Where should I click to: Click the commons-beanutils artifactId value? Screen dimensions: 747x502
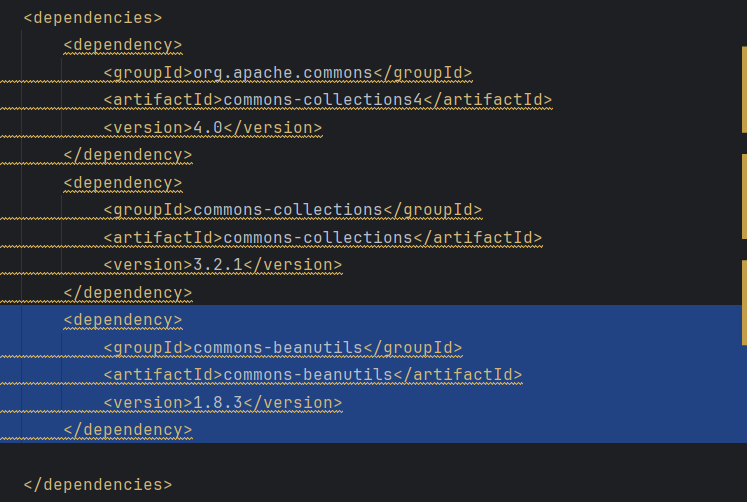pyautogui.click(x=307, y=375)
